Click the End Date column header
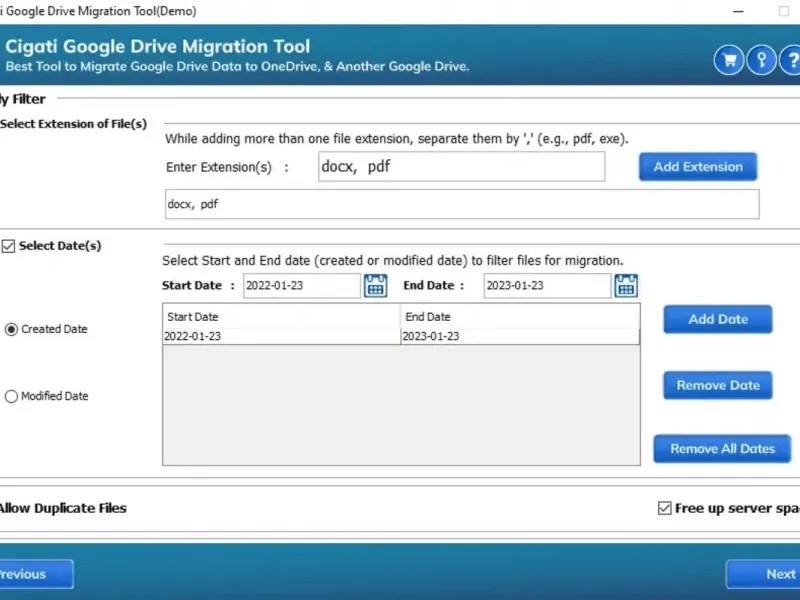This screenshot has width=800, height=600. [520, 317]
